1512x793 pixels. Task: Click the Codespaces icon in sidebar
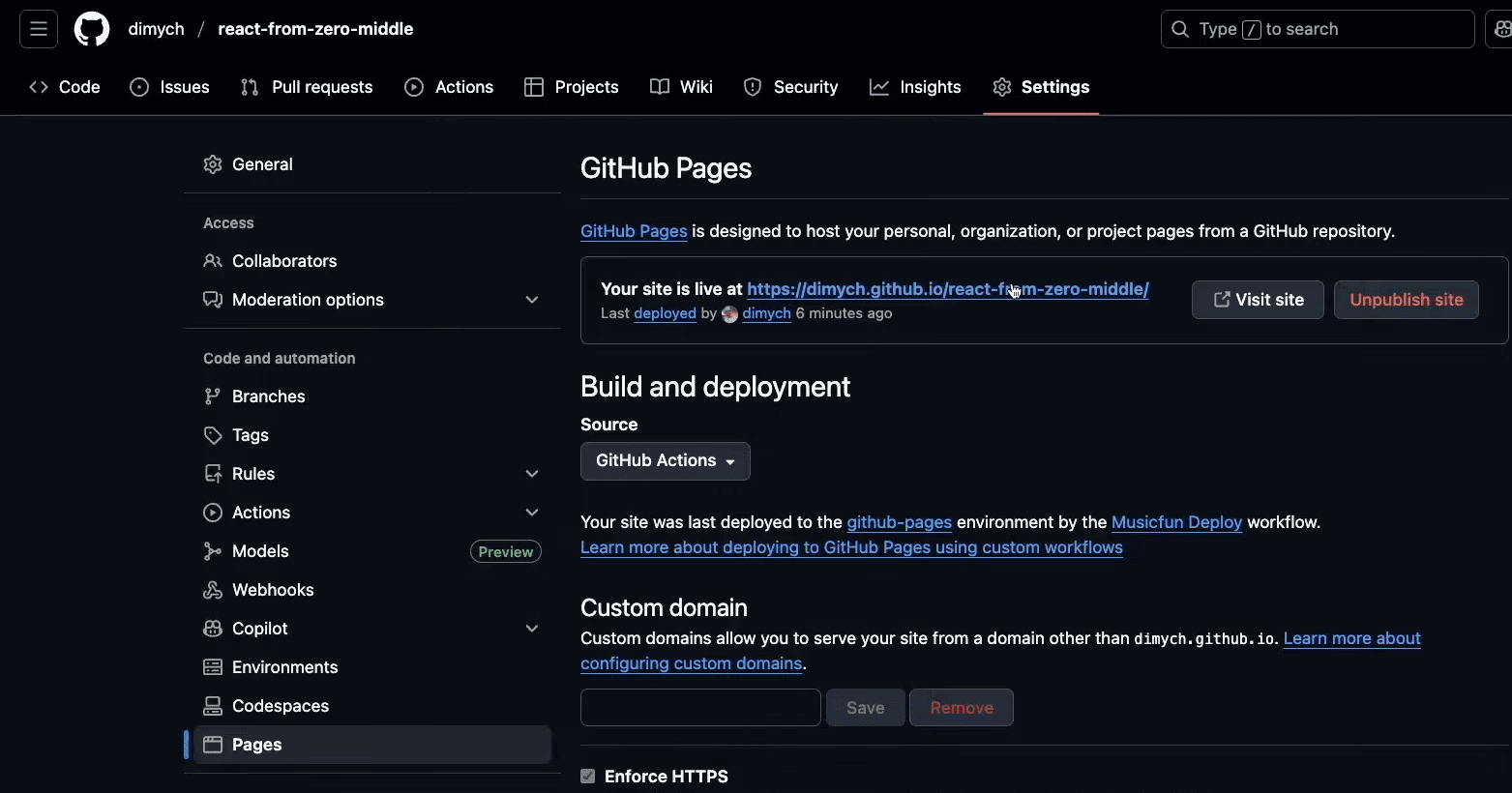click(213, 706)
